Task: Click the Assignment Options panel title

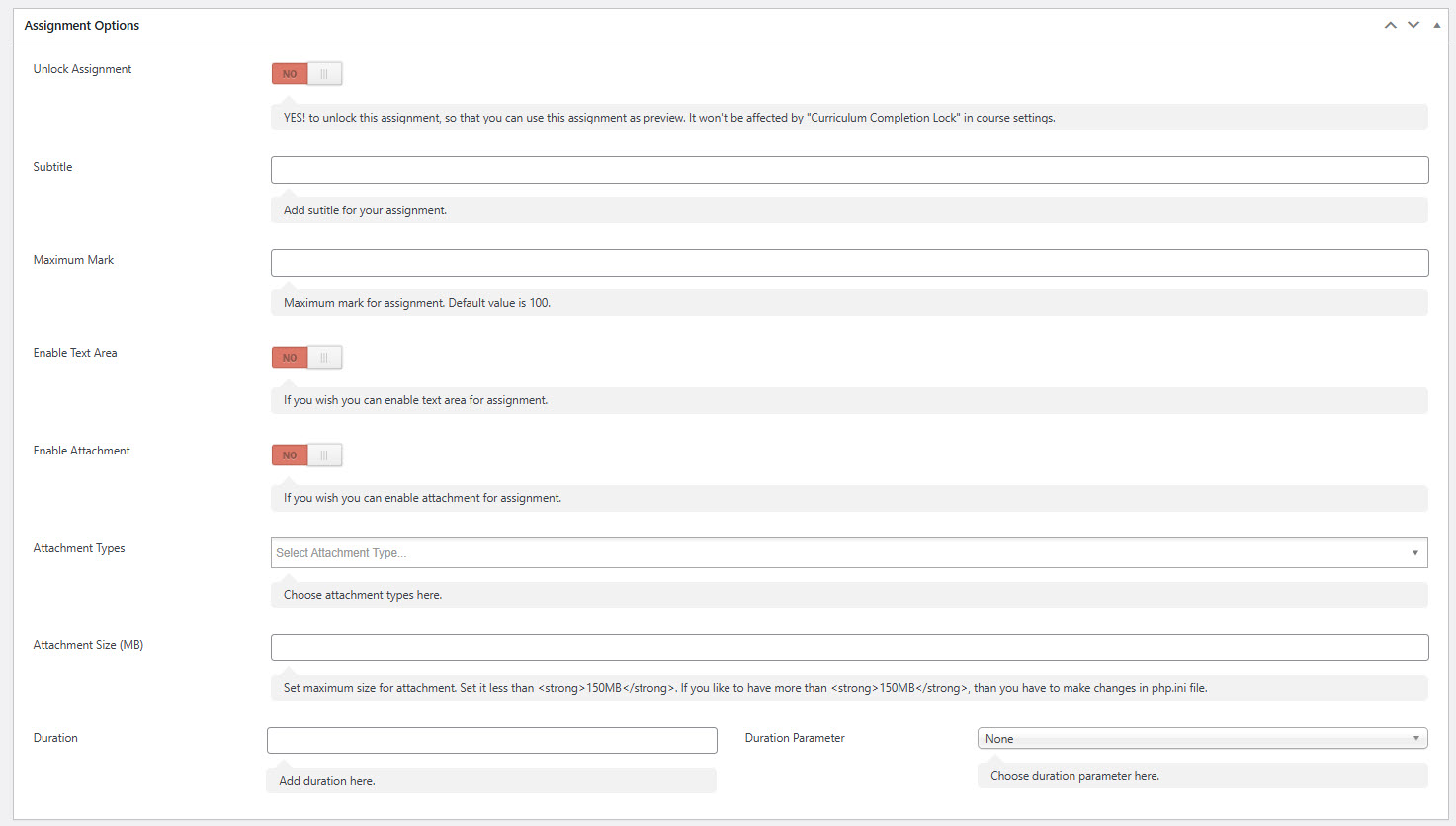Action: tap(82, 26)
